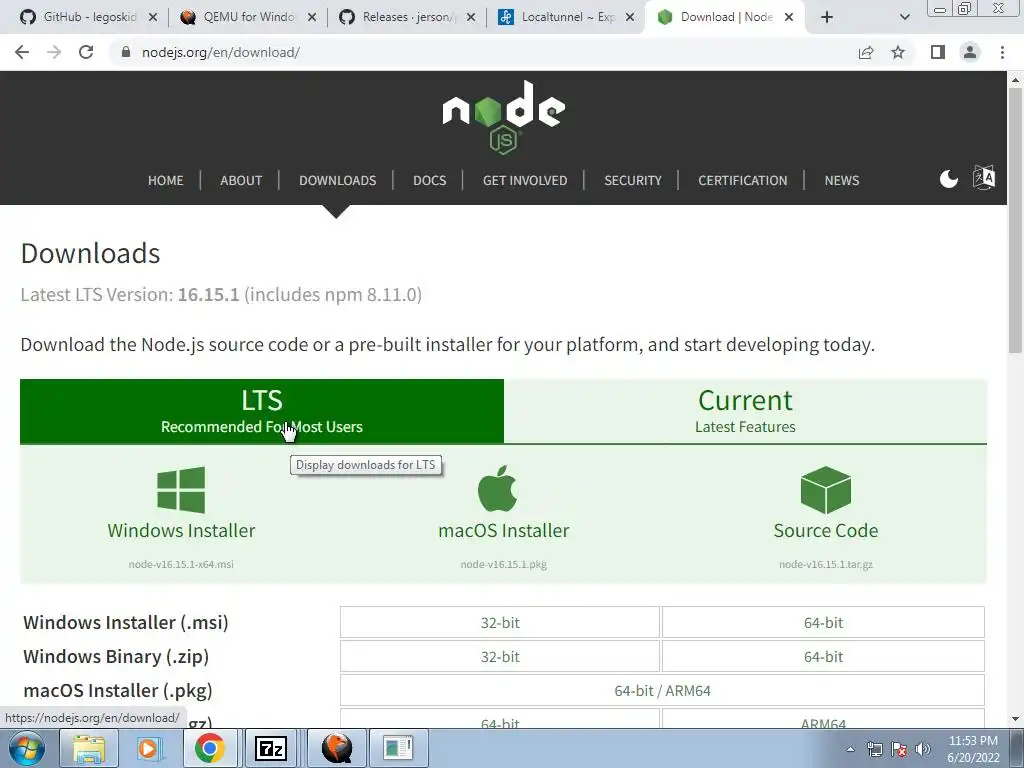This screenshot has width=1024, height=768.
Task: Click the network tray icon
Action: (x=874, y=749)
